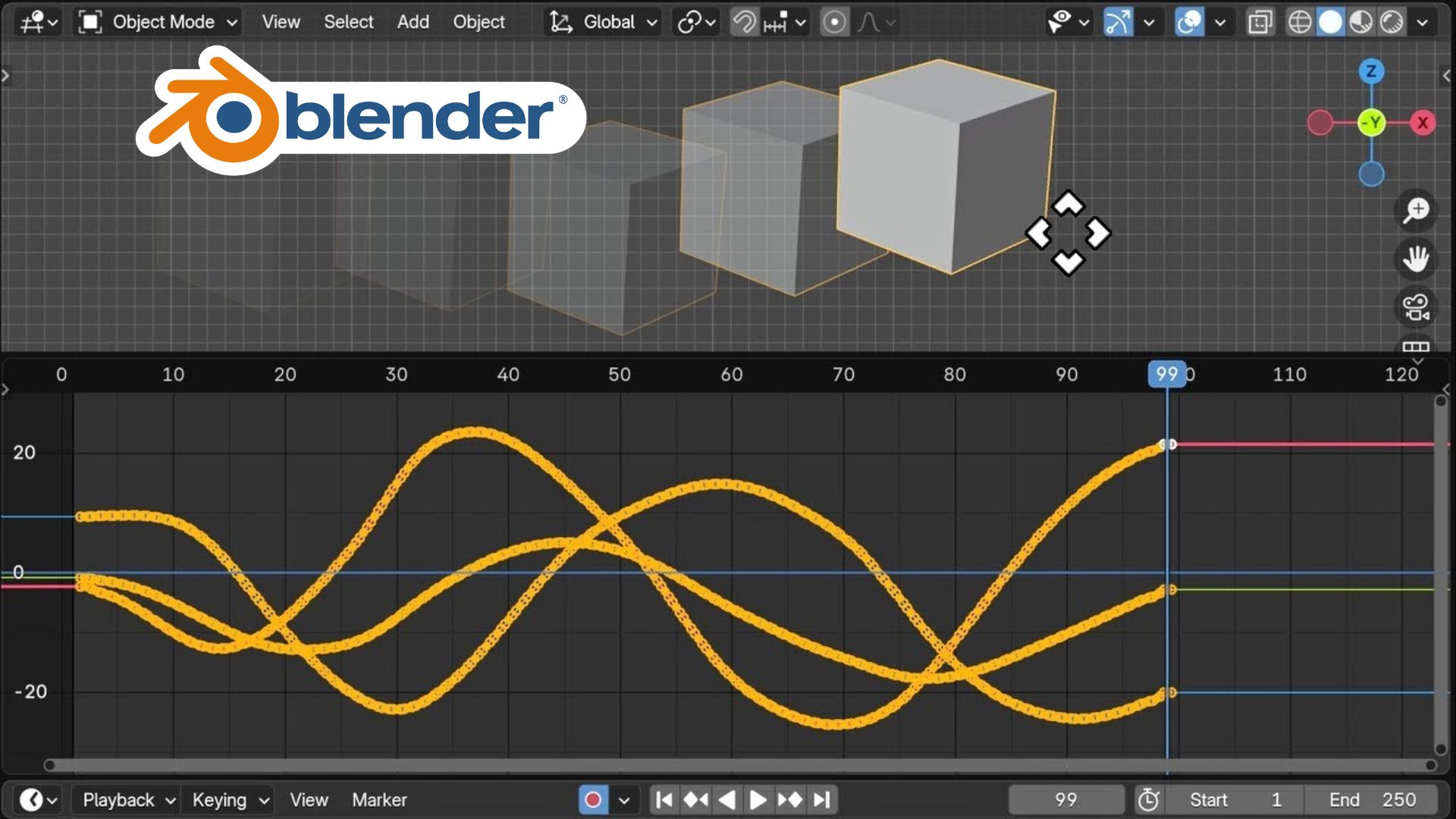
Task: Expand the viewport toolbar with the left arrow
Action: click(x=6, y=76)
